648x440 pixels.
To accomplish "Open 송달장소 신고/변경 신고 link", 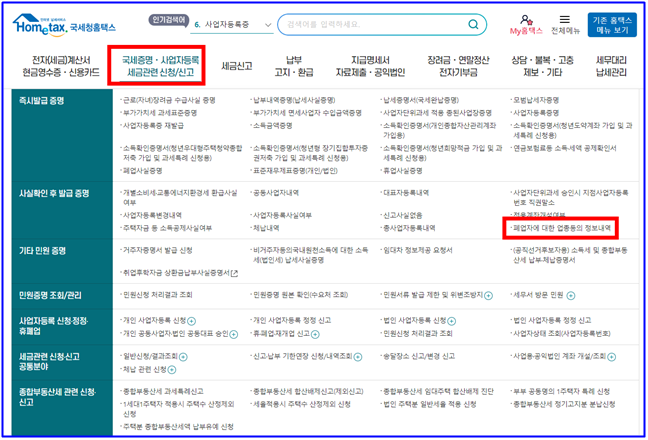I will click(x=419, y=356).
